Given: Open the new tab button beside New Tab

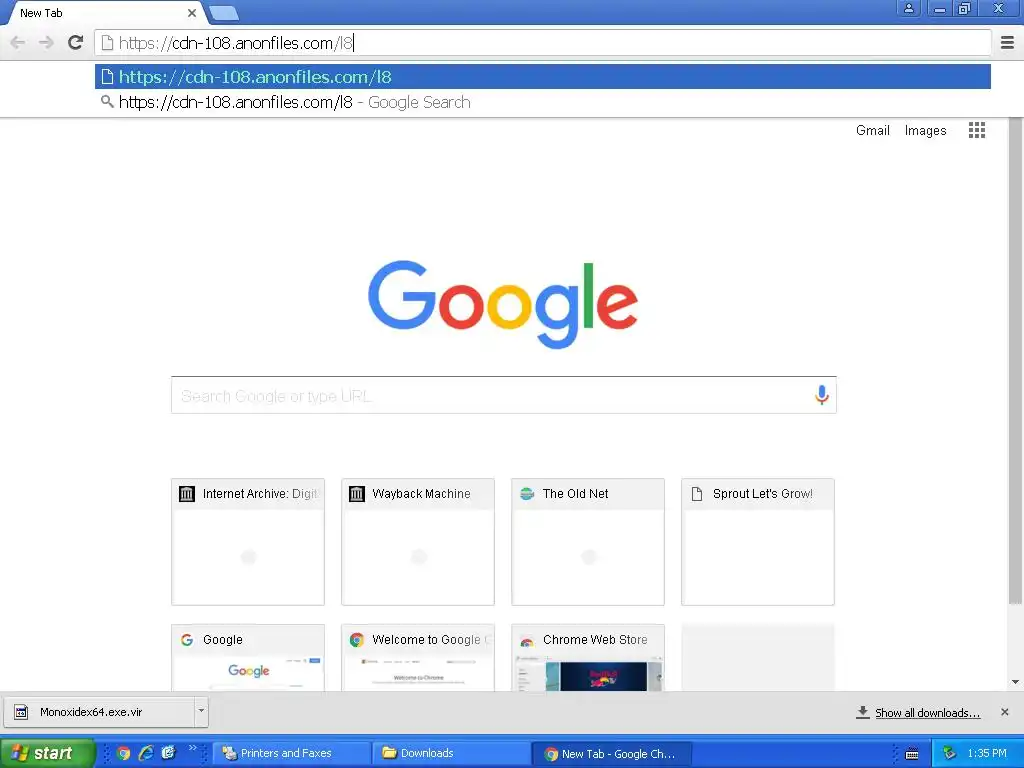Looking at the screenshot, I should pyautogui.click(x=224, y=12).
